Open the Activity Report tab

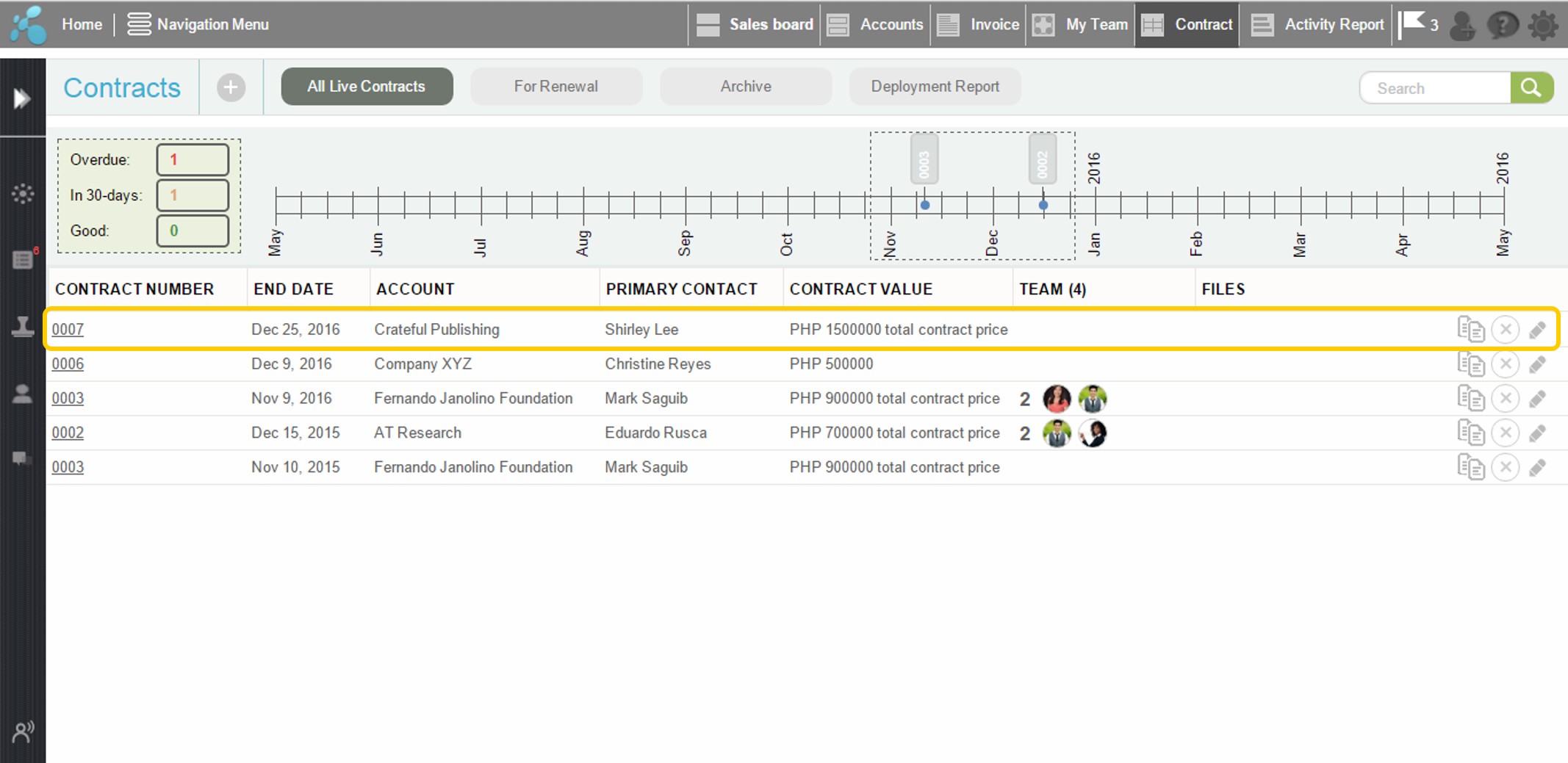click(x=1316, y=24)
